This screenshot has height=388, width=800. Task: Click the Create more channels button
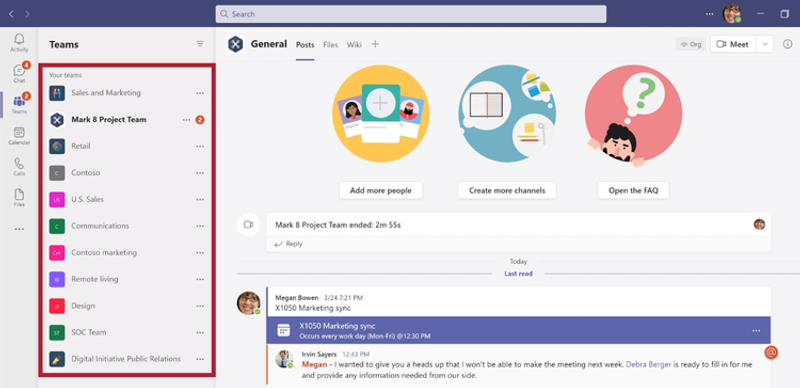pyautogui.click(x=507, y=190)
